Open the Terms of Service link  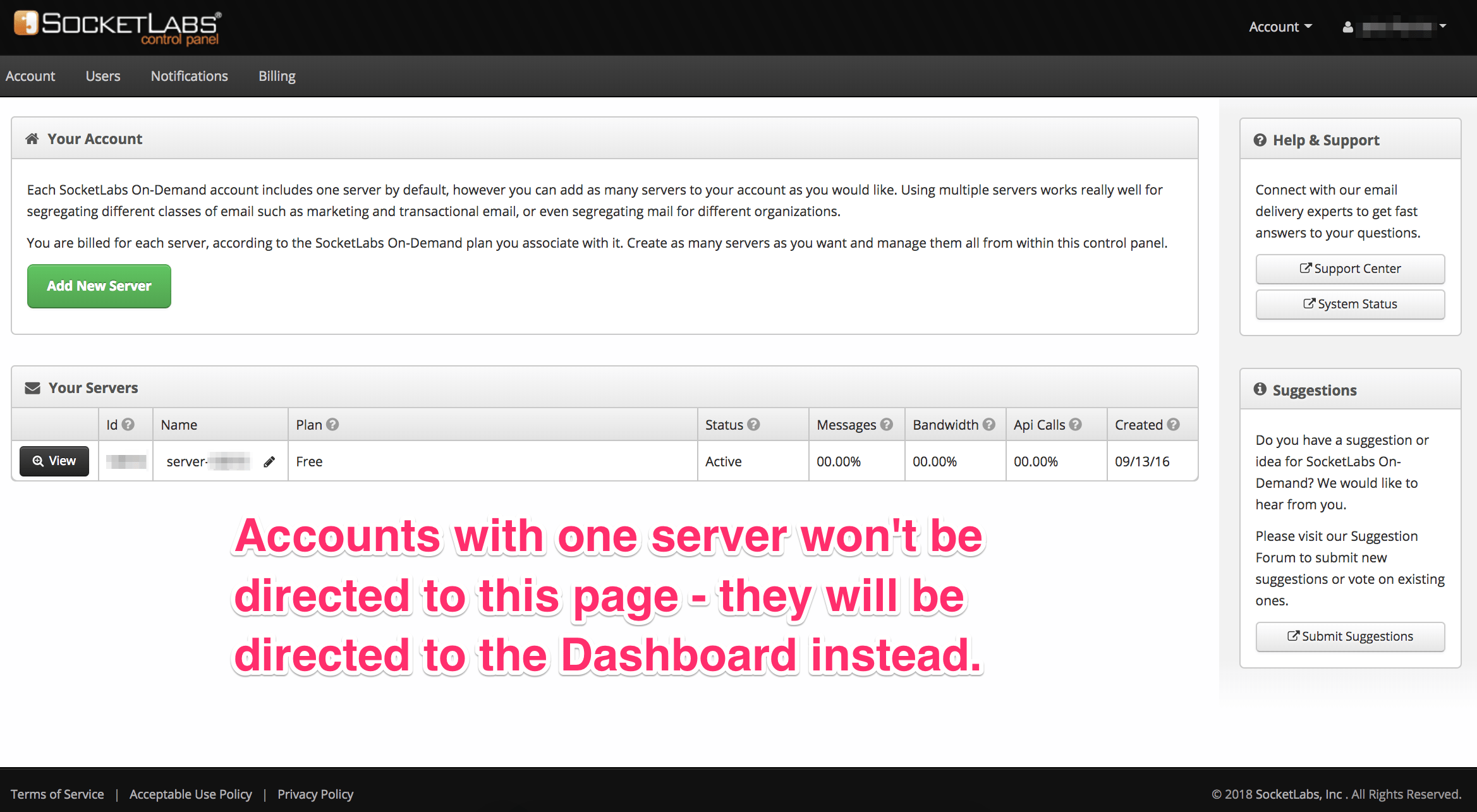point(57,794)
